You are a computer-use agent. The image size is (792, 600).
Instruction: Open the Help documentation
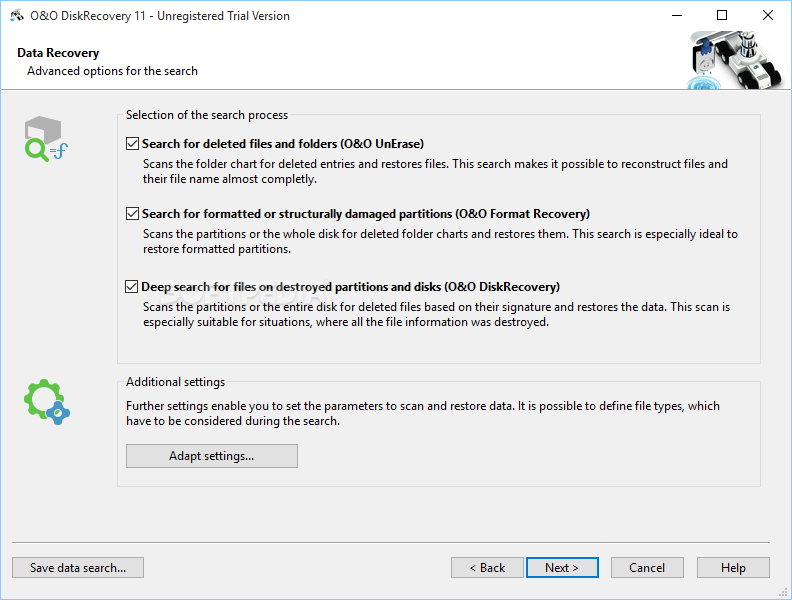733,568
